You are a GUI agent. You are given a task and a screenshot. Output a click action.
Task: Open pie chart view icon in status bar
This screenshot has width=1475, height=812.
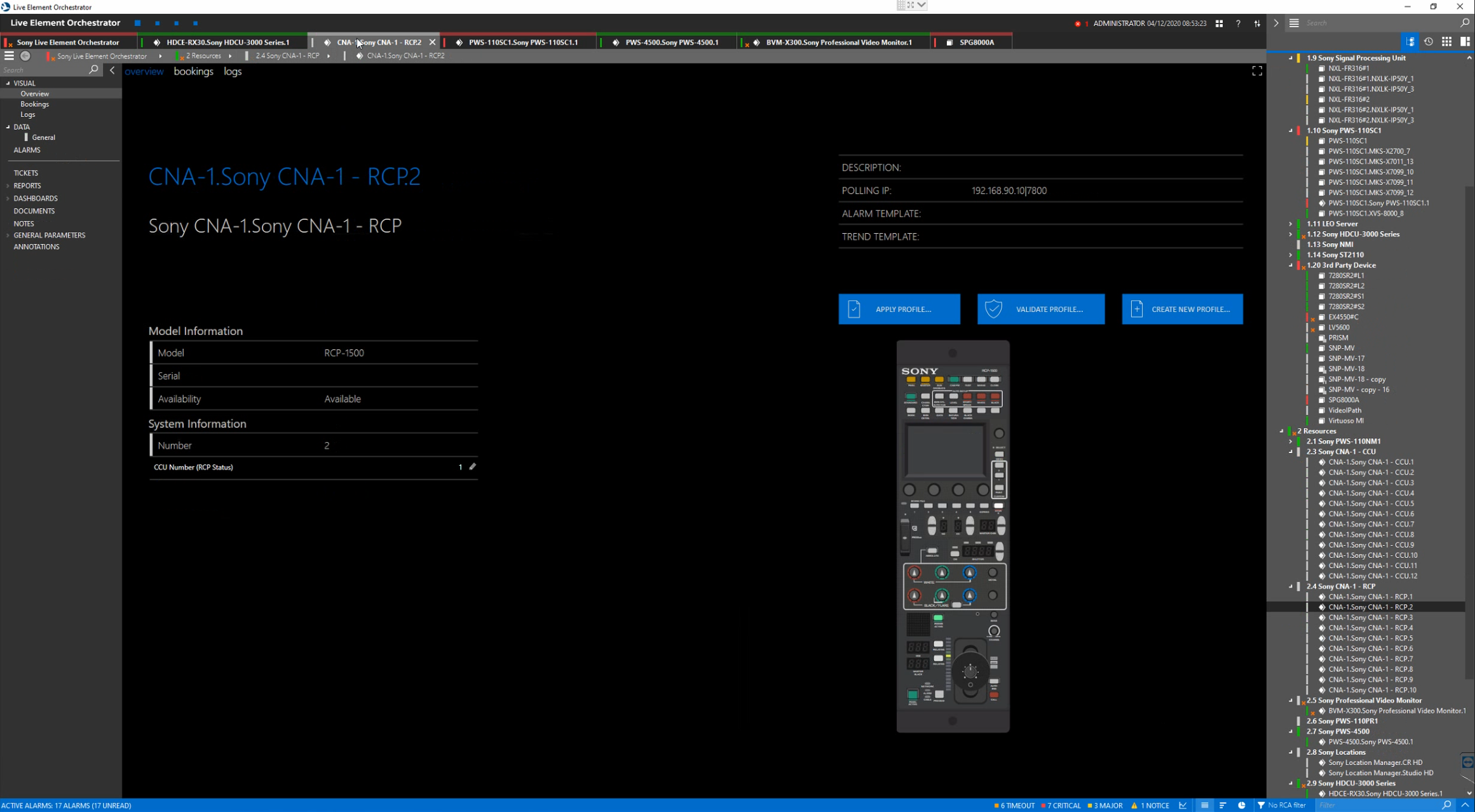[1242, 805]
